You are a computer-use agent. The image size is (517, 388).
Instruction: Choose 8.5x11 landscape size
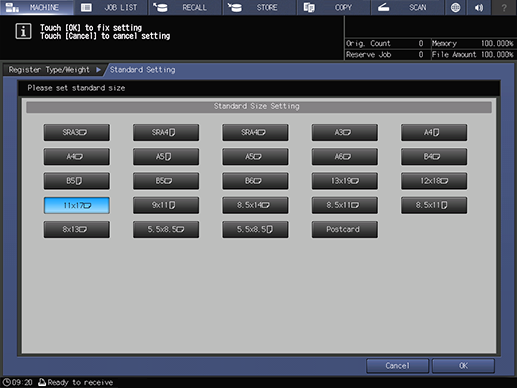point(344,205)
